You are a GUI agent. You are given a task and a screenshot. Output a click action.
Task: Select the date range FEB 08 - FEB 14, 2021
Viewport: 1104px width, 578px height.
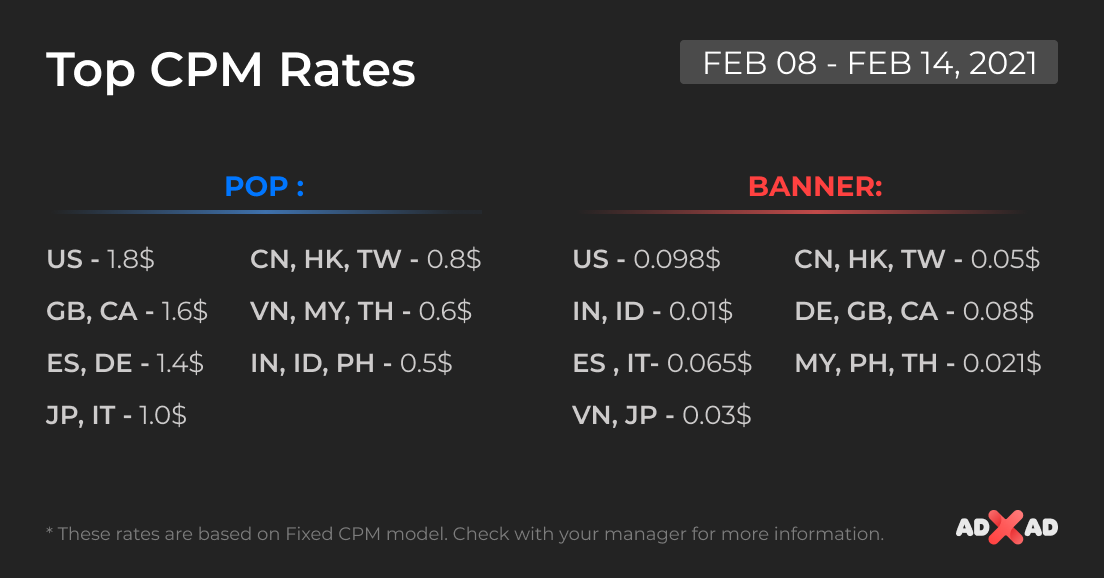coord(869,63)
